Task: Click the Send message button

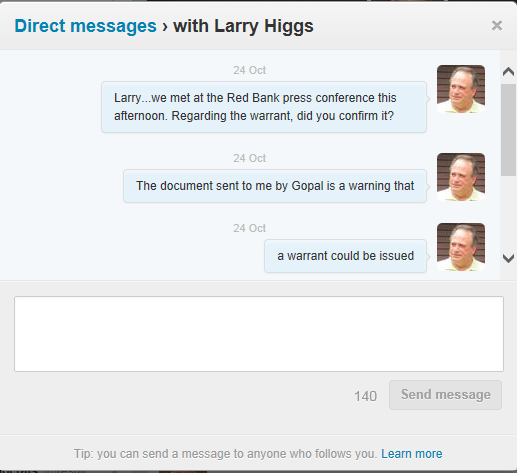Action: tap(445, 395)
